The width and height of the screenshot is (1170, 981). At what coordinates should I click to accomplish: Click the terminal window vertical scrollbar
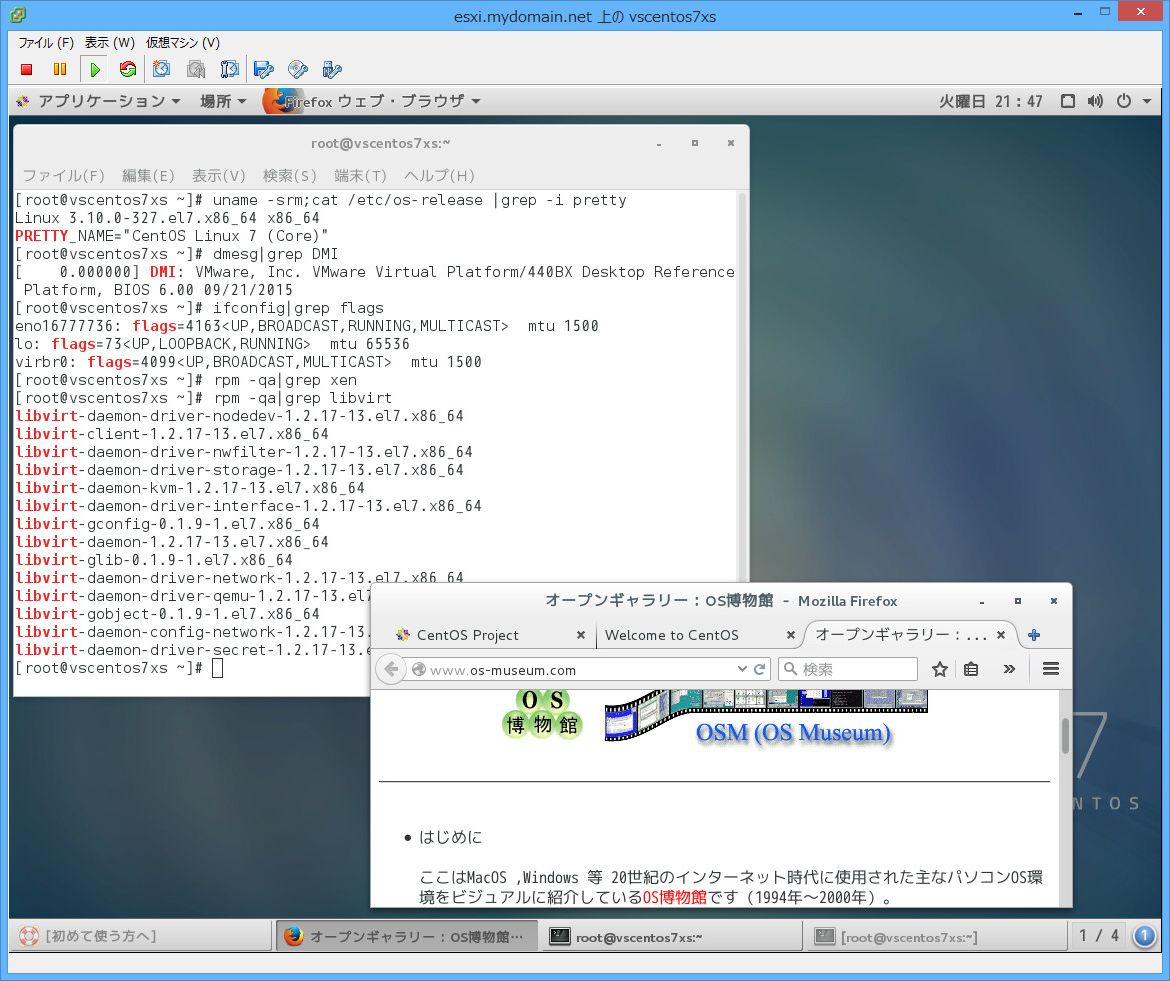(x=742, y=384)
